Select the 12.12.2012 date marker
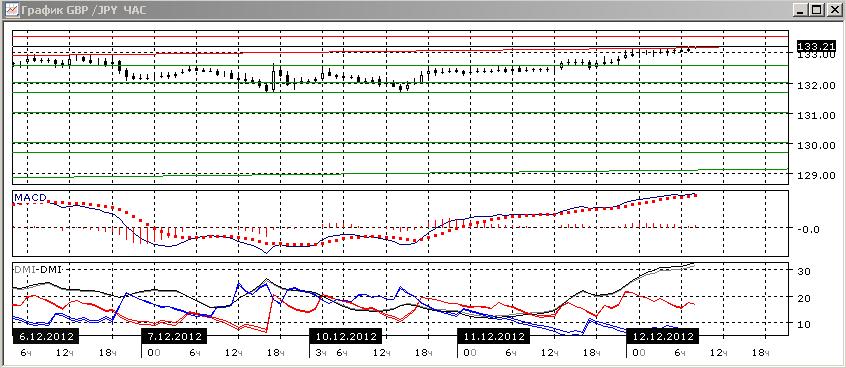846x368 pixels. pyautogui.click(x=663, y=336)
